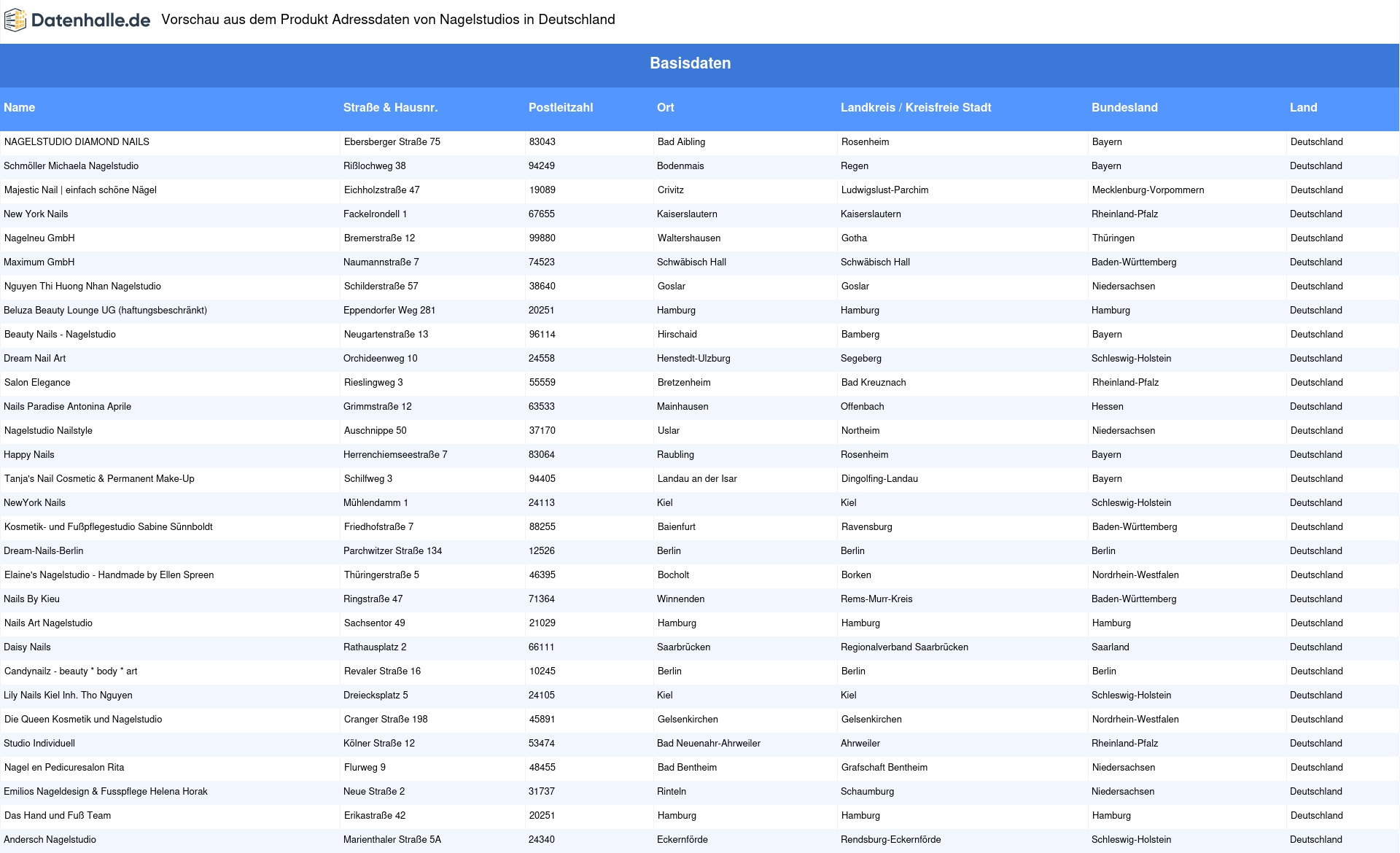
Task: Click the Bundesland column header
Action: coord(1124,108)
